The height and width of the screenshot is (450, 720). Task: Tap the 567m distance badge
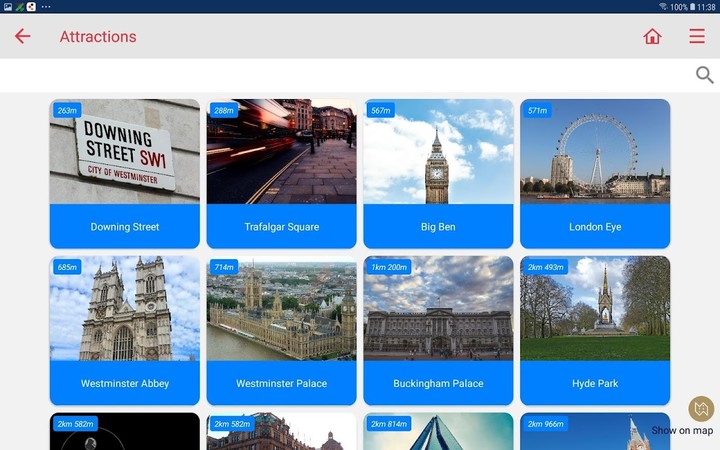(381, 110)
